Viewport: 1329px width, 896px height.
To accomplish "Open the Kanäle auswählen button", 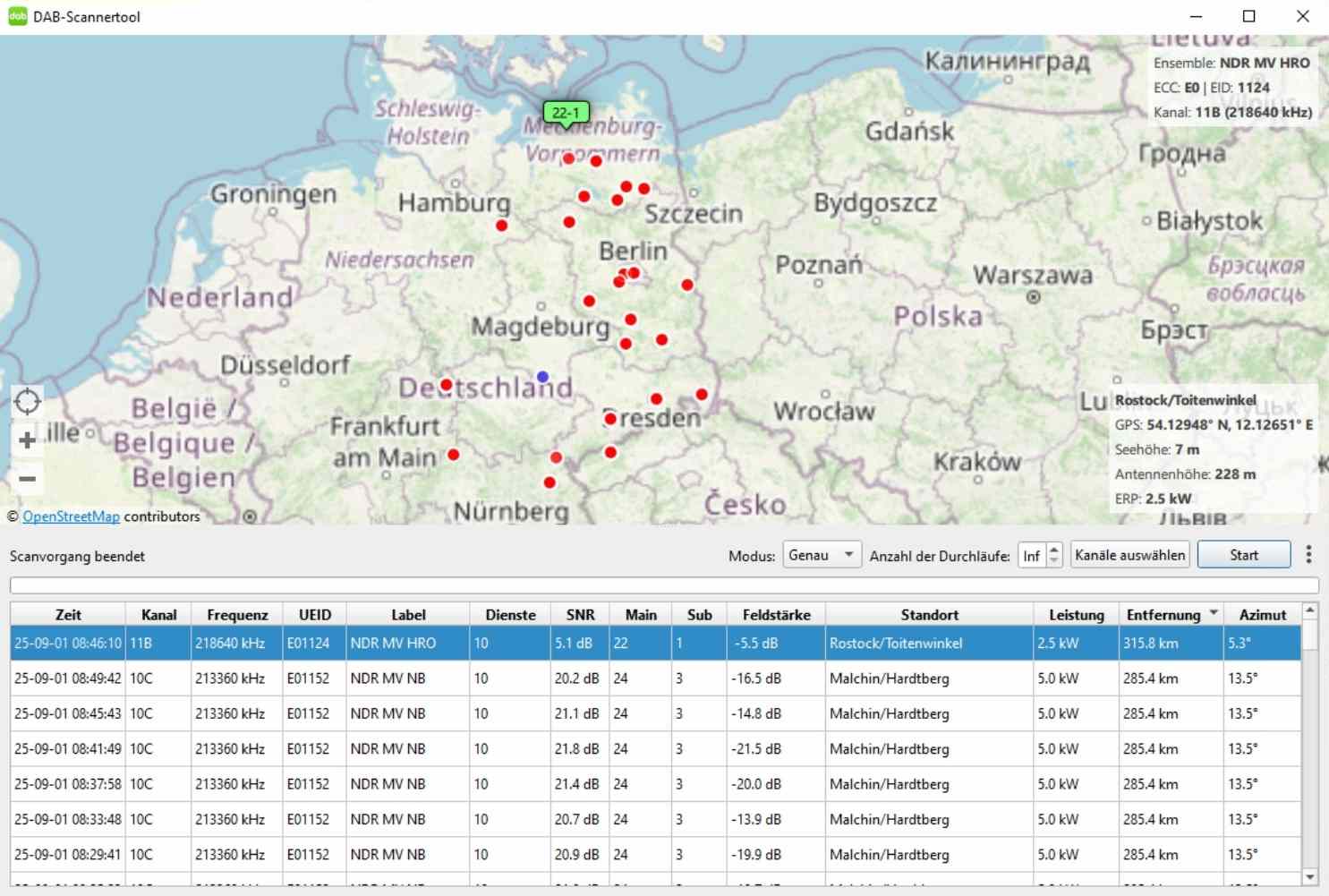I will pyautogui.click(x=1129, y=555).
